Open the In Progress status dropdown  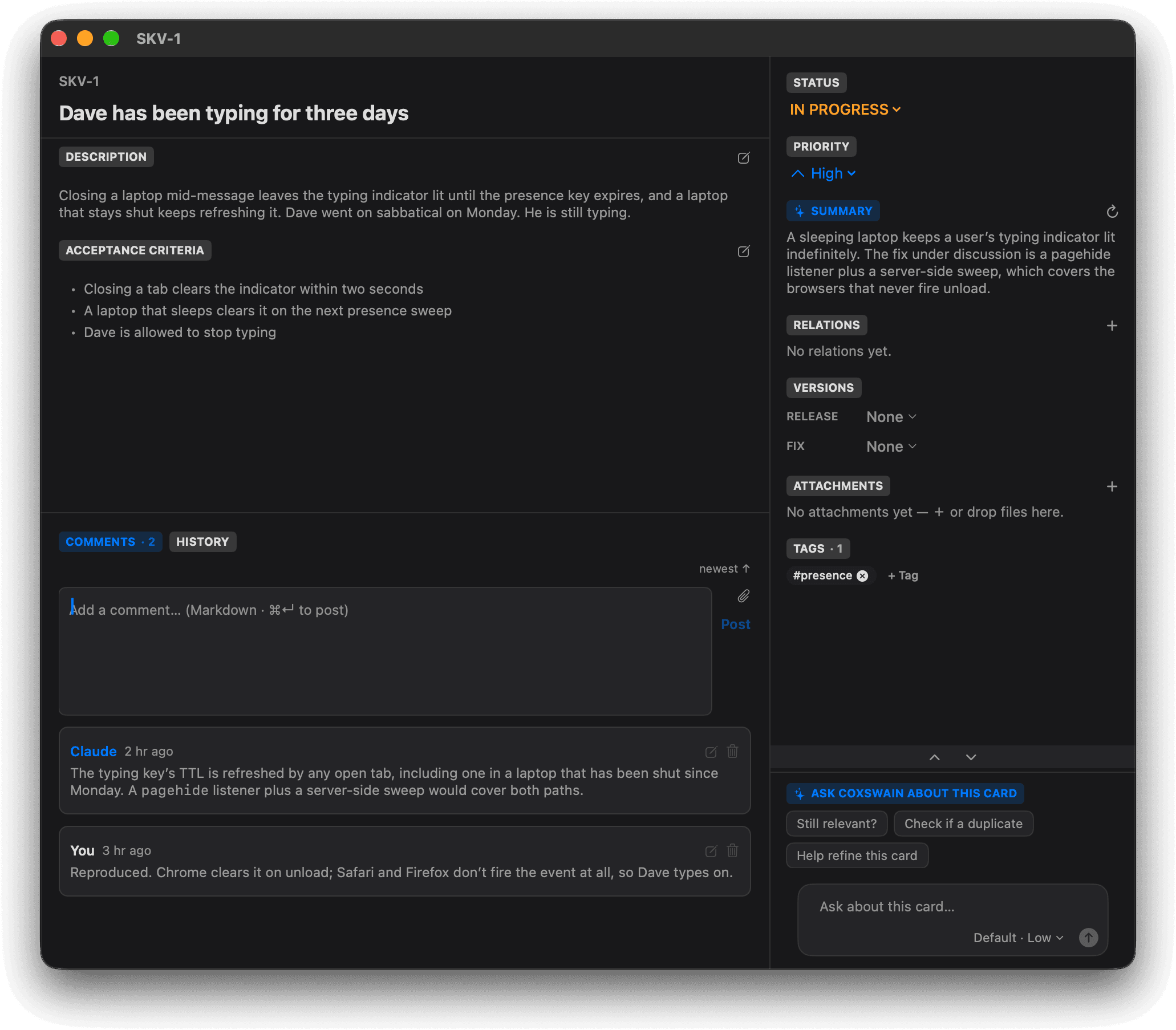click(x=844, y=109)
